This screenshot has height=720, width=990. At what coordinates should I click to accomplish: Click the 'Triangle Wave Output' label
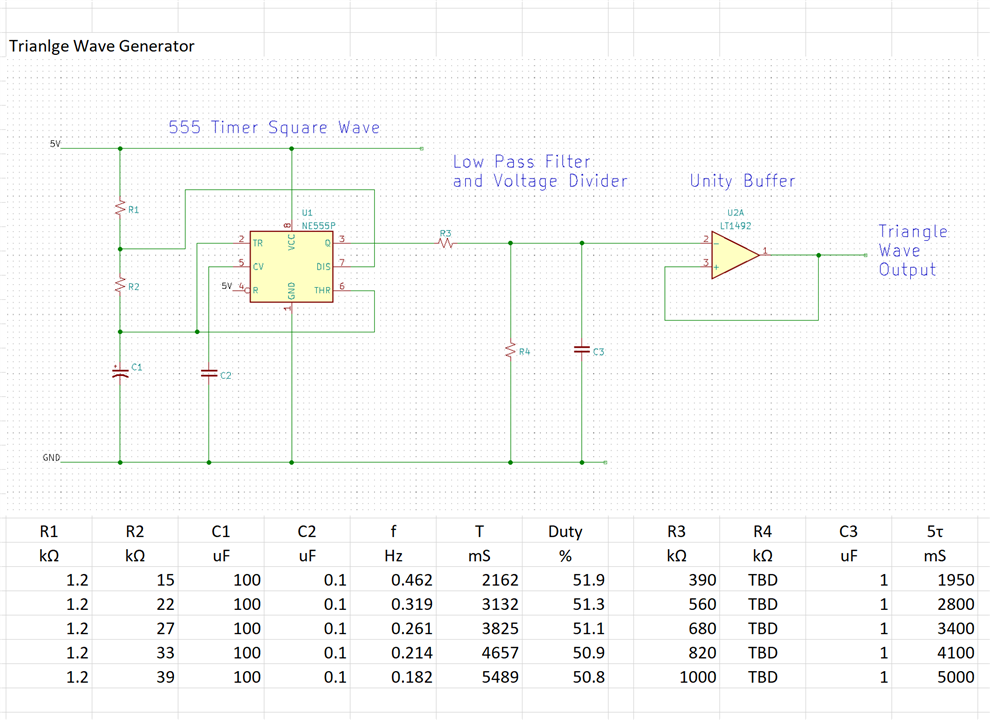pyautogui.click(x=912, y=250)
